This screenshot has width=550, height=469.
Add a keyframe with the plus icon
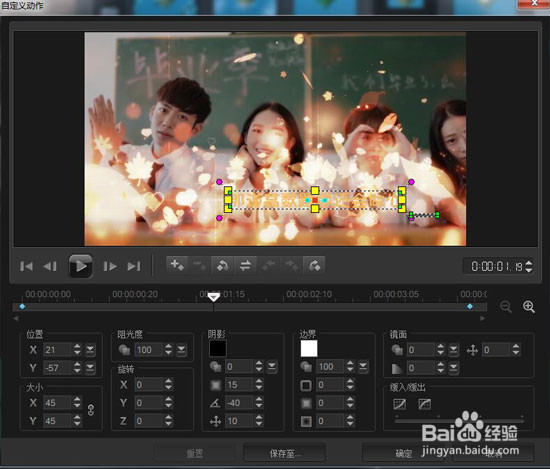pos(177,265)
